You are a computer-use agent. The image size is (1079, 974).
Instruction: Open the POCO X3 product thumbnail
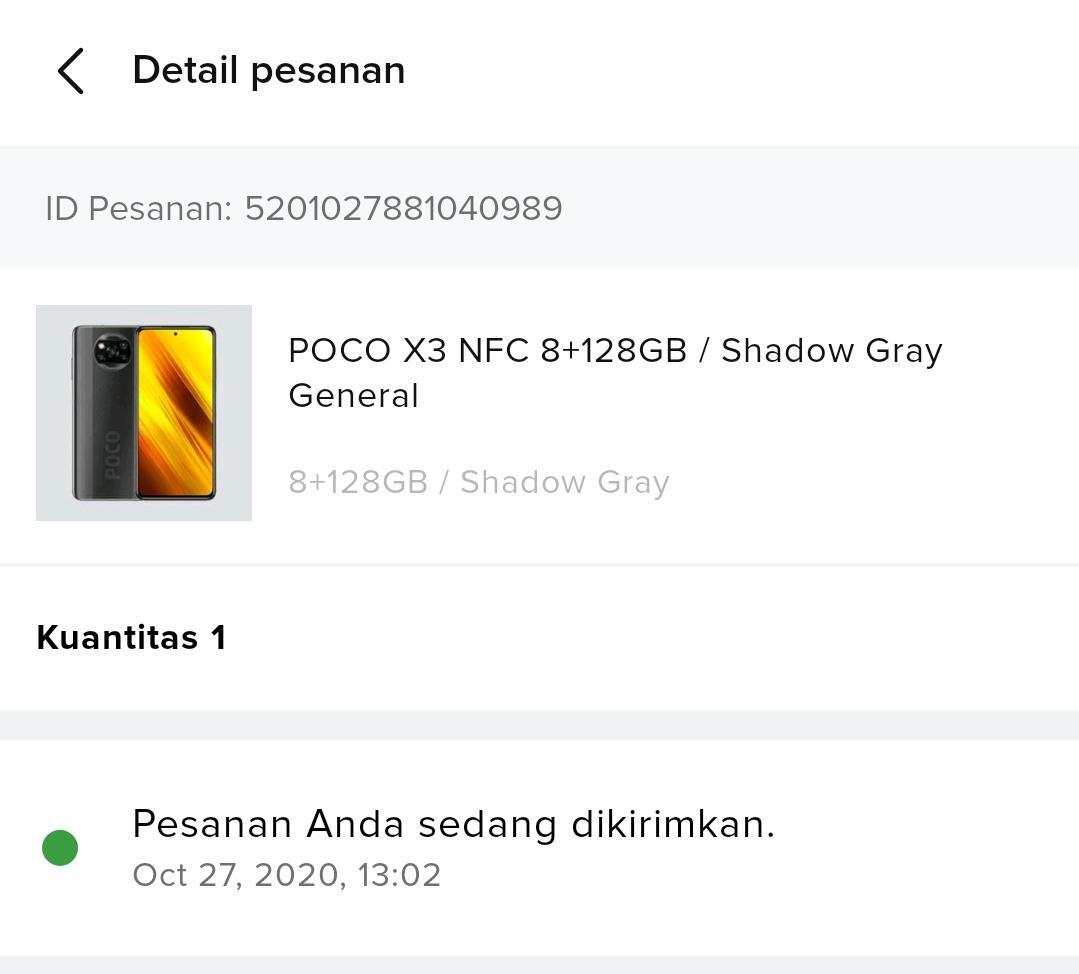tap(144, 413)
